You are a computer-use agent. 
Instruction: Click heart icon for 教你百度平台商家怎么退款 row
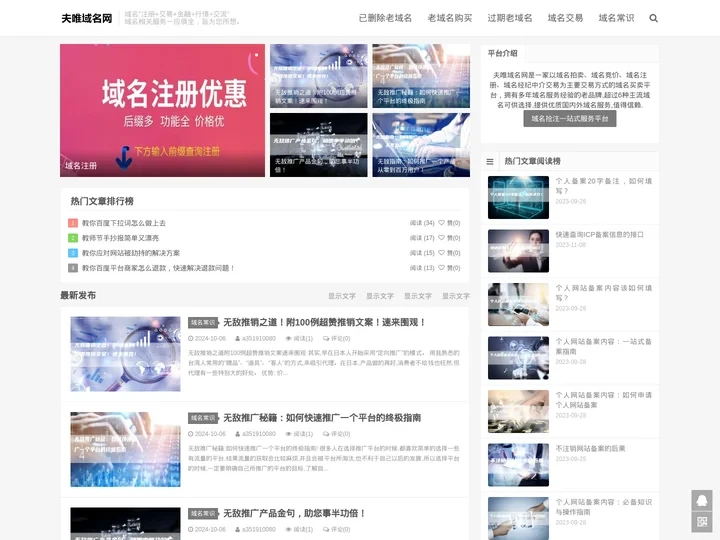pos(441,268)
